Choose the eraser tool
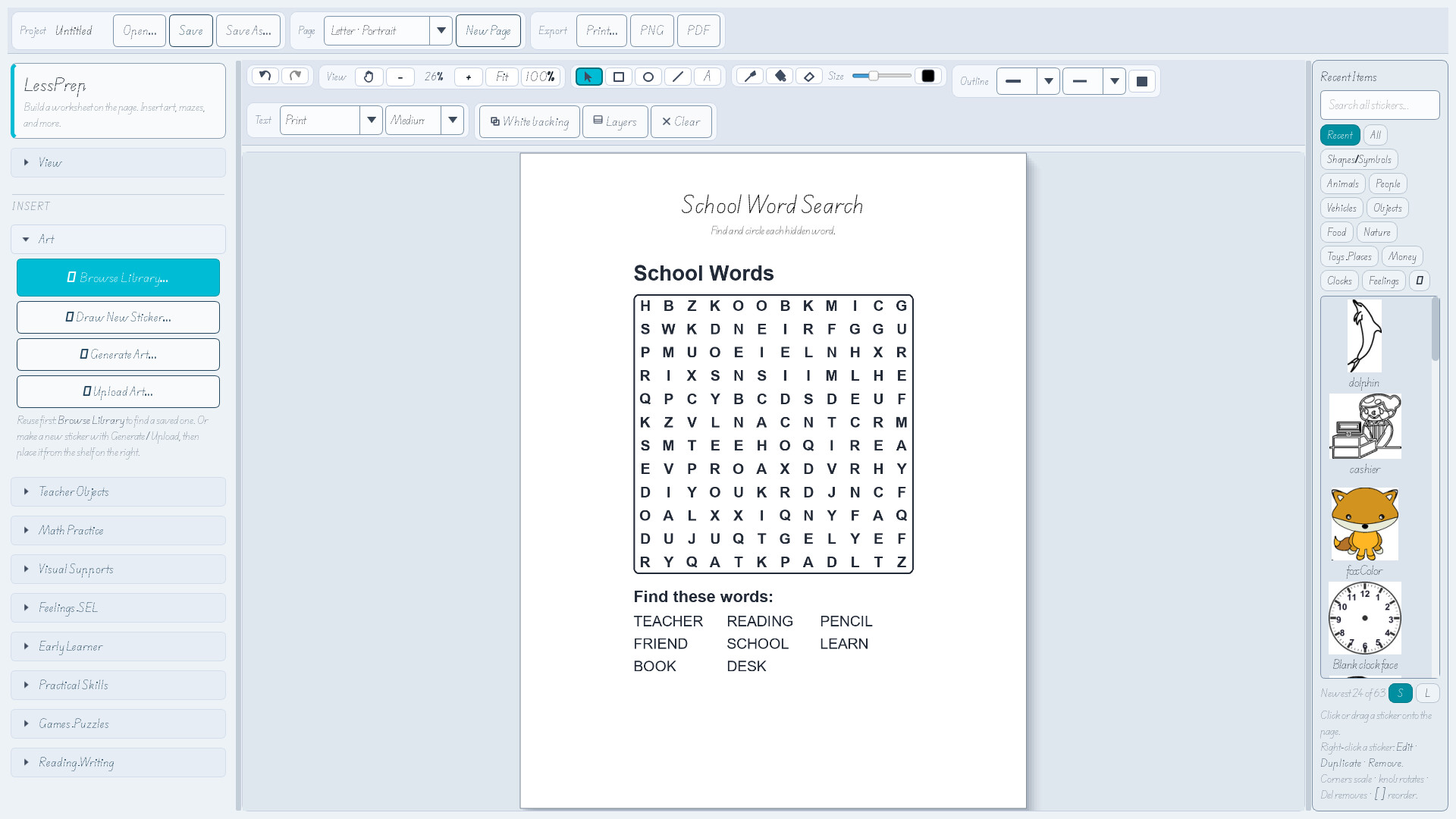This screenshot has height=819, width=1456. point(809,76)
